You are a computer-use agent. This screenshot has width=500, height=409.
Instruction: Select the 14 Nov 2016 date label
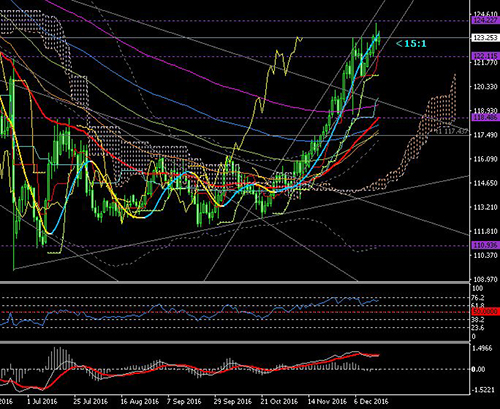tap(327, 401)
